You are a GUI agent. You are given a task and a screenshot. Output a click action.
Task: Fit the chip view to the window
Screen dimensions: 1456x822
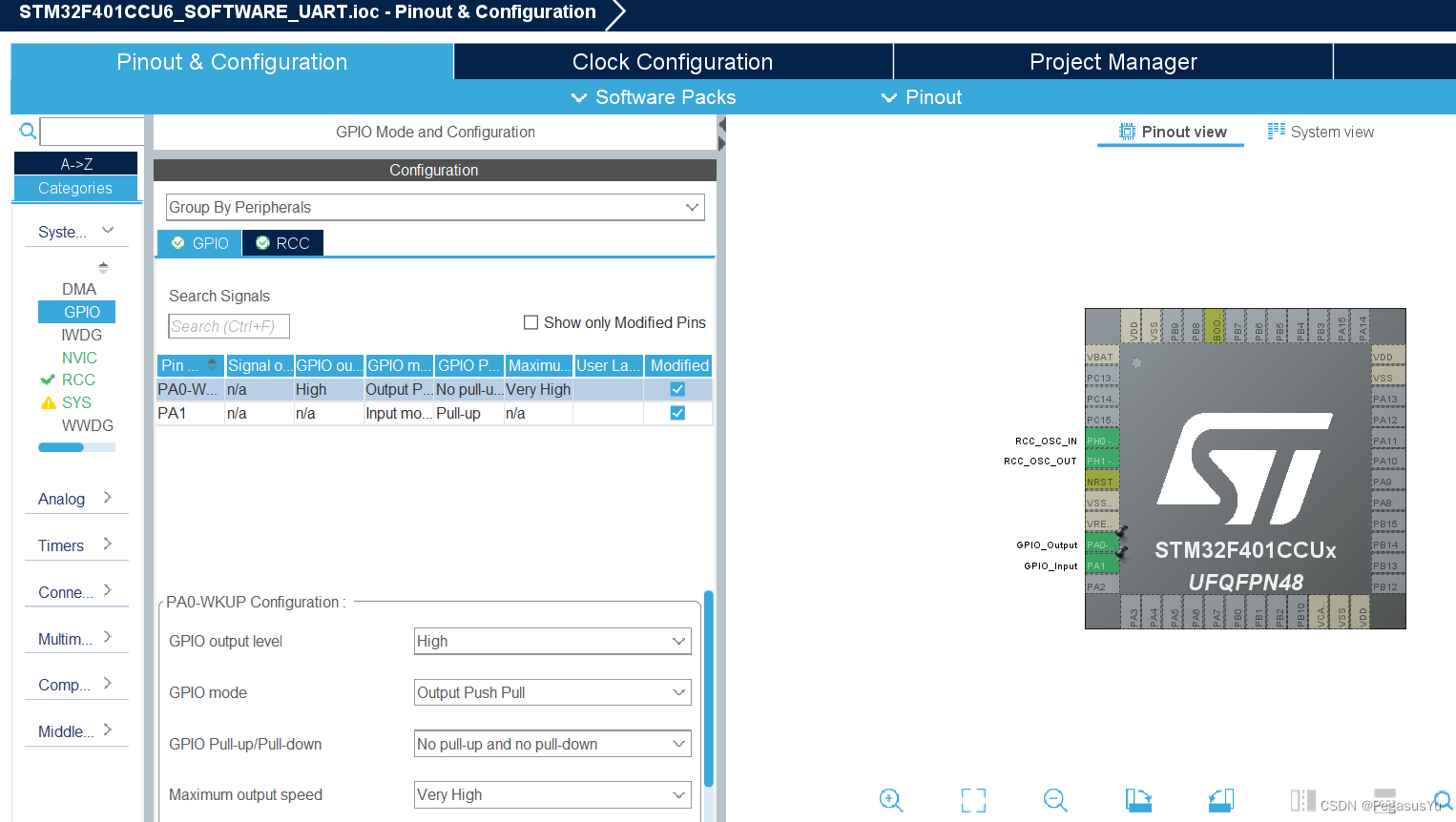pyautogui.click(x=973, y=799)
